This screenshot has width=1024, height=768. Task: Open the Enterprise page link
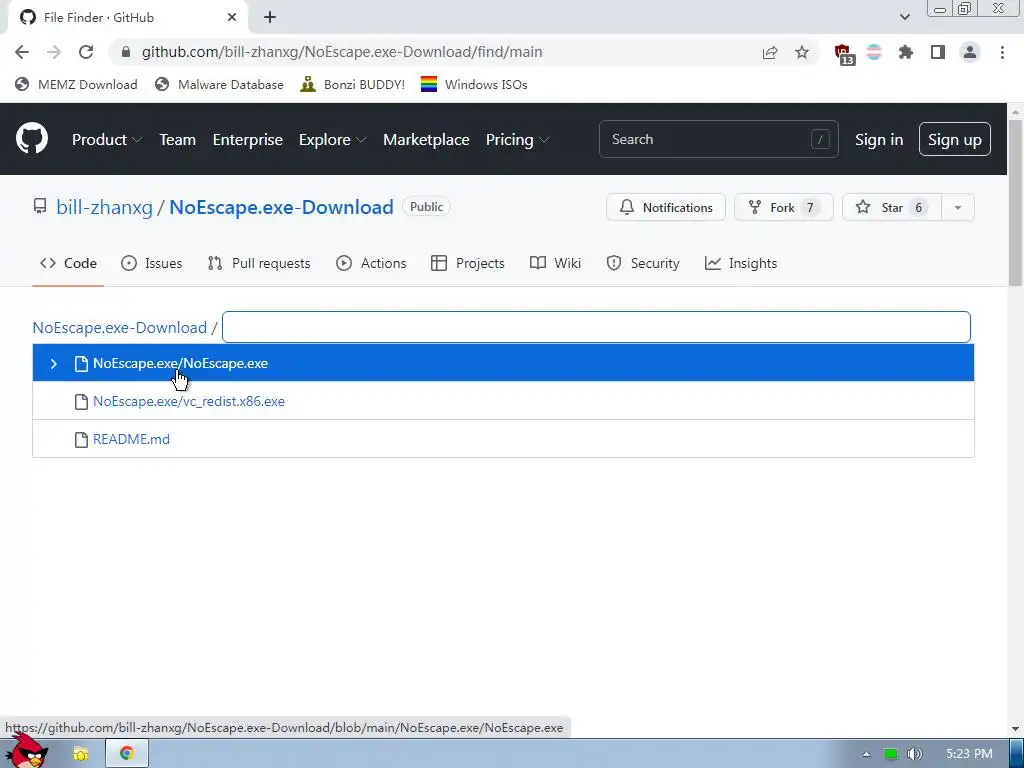(x=248, y=139)
